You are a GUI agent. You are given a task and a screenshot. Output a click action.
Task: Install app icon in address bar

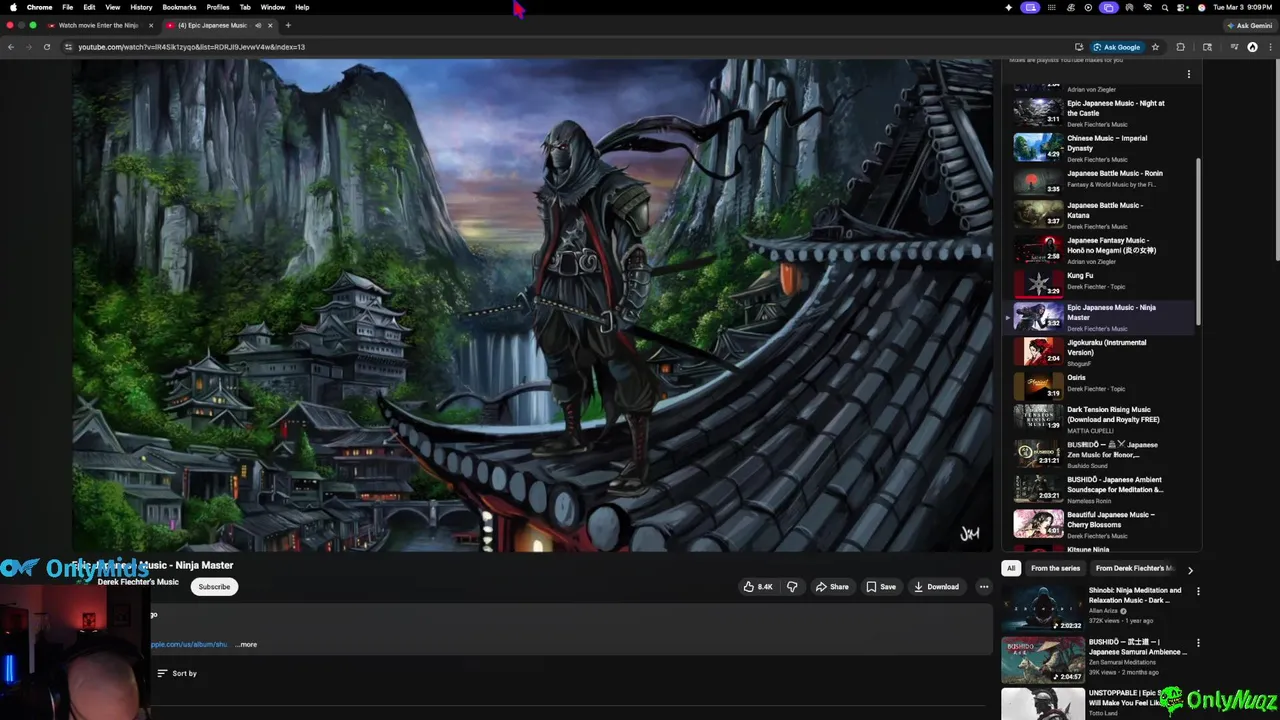click(1079, 47)
